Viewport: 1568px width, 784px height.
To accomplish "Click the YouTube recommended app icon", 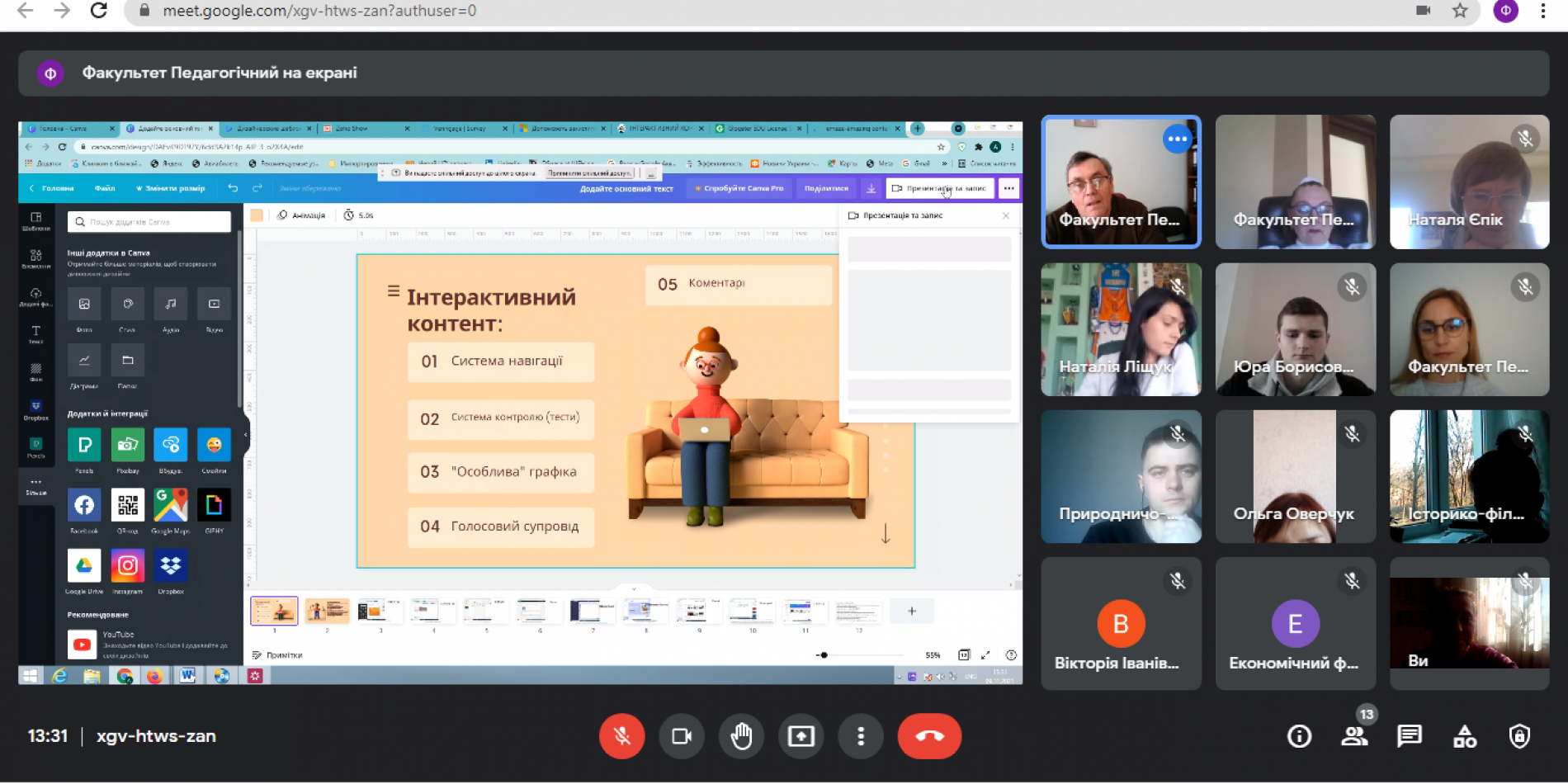I will (x=83, y=645).
